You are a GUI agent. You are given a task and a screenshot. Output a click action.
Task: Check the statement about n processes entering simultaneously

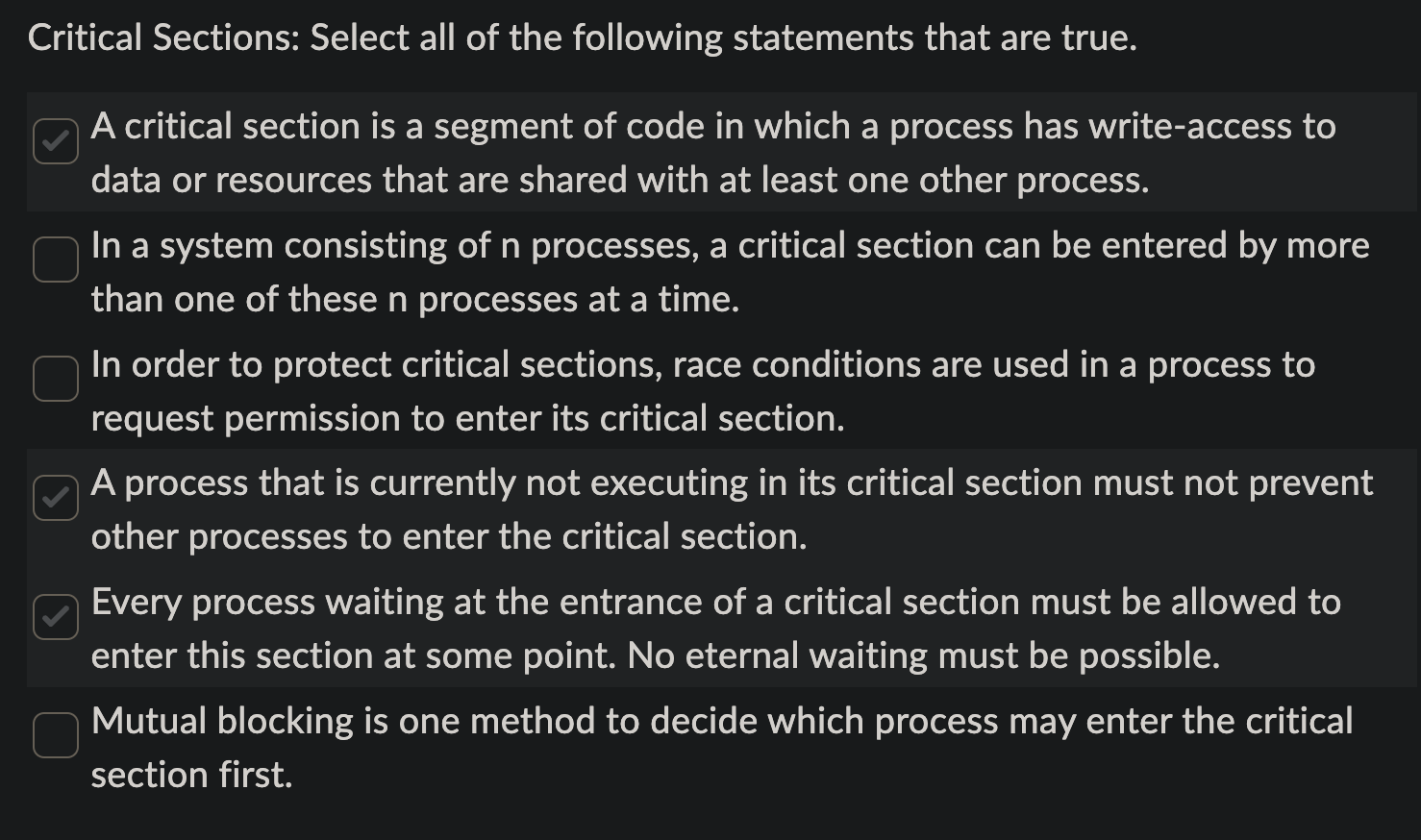pyautogui.click(x=55, y=259)
